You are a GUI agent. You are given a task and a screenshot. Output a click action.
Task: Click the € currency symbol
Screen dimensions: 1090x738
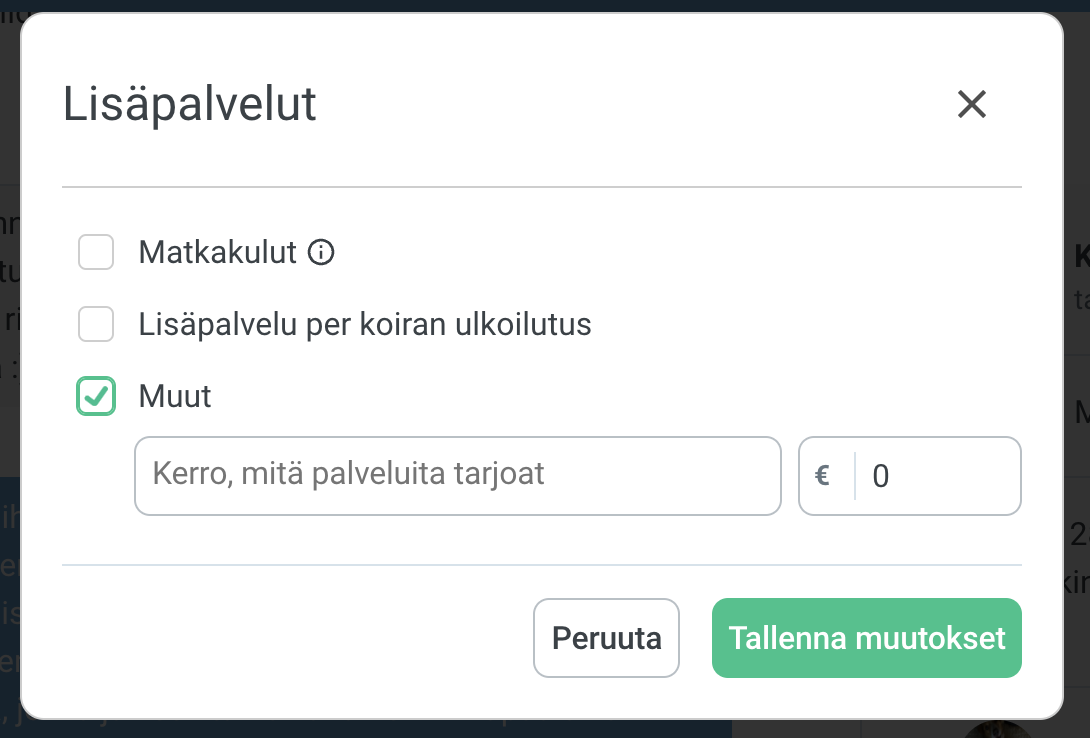tap(822, 476)
